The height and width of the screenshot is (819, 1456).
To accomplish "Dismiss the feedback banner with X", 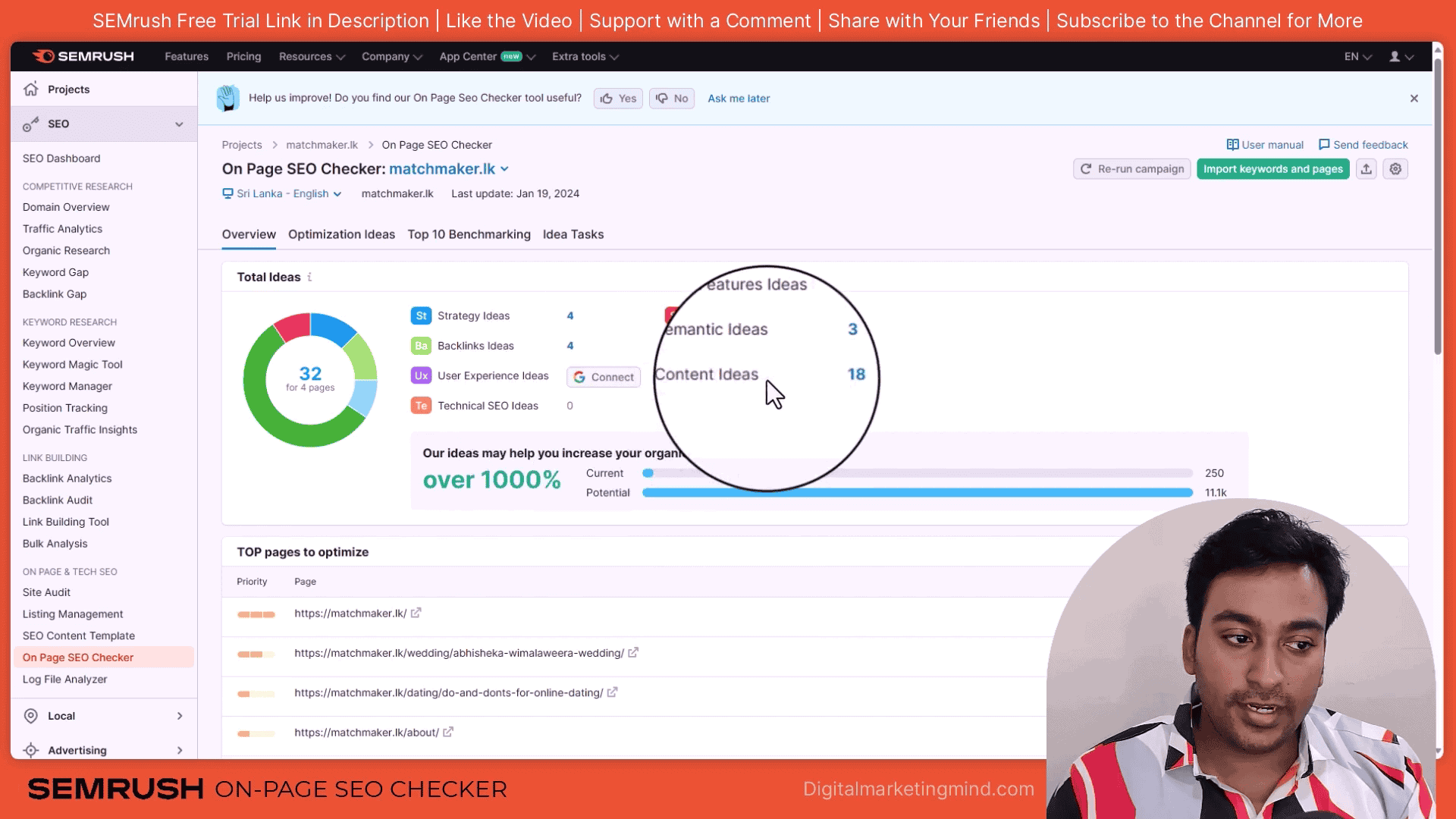I will tap(1414, 99).
